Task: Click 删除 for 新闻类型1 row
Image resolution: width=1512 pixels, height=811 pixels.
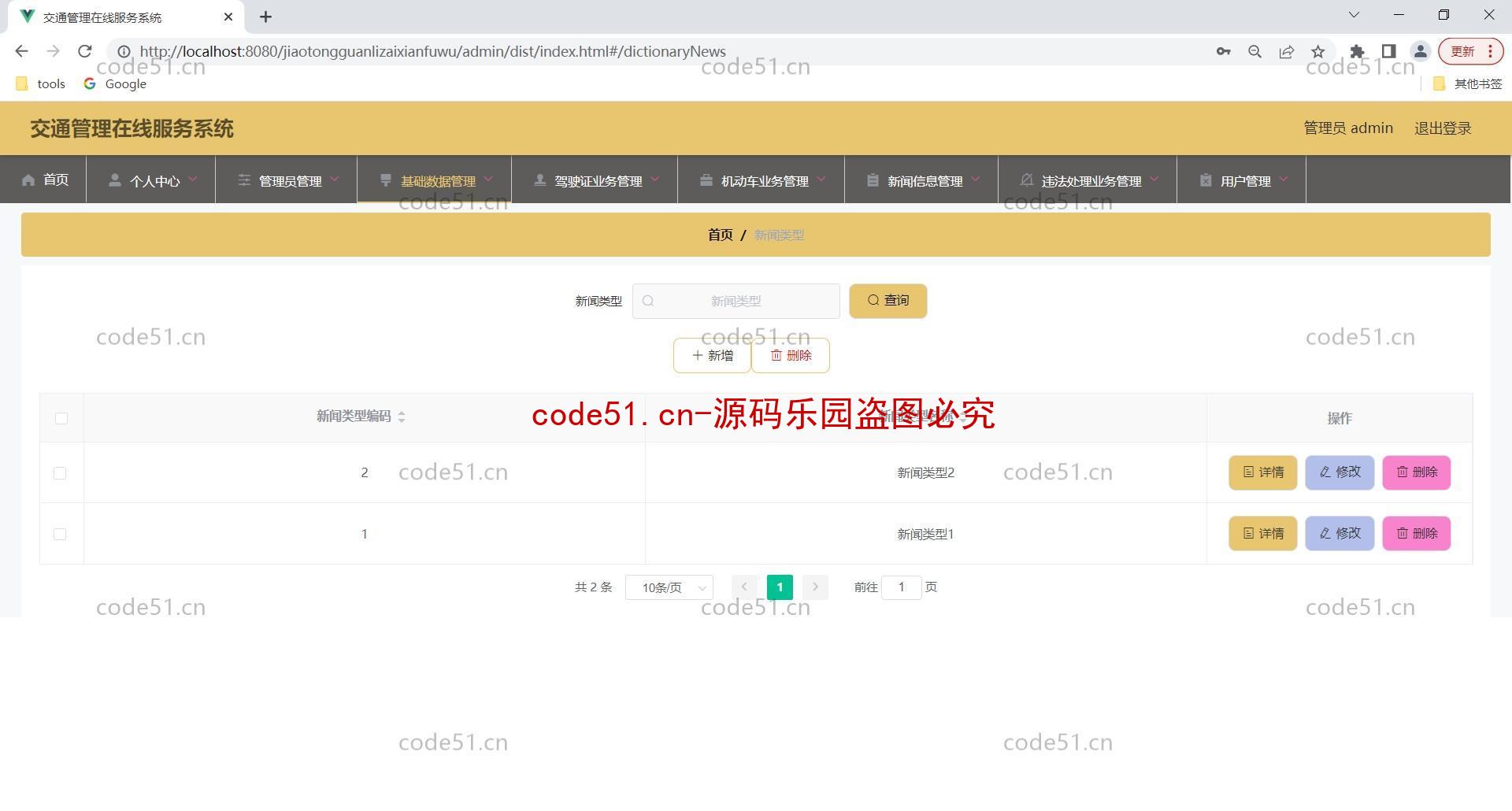Action: point(1417,533)
